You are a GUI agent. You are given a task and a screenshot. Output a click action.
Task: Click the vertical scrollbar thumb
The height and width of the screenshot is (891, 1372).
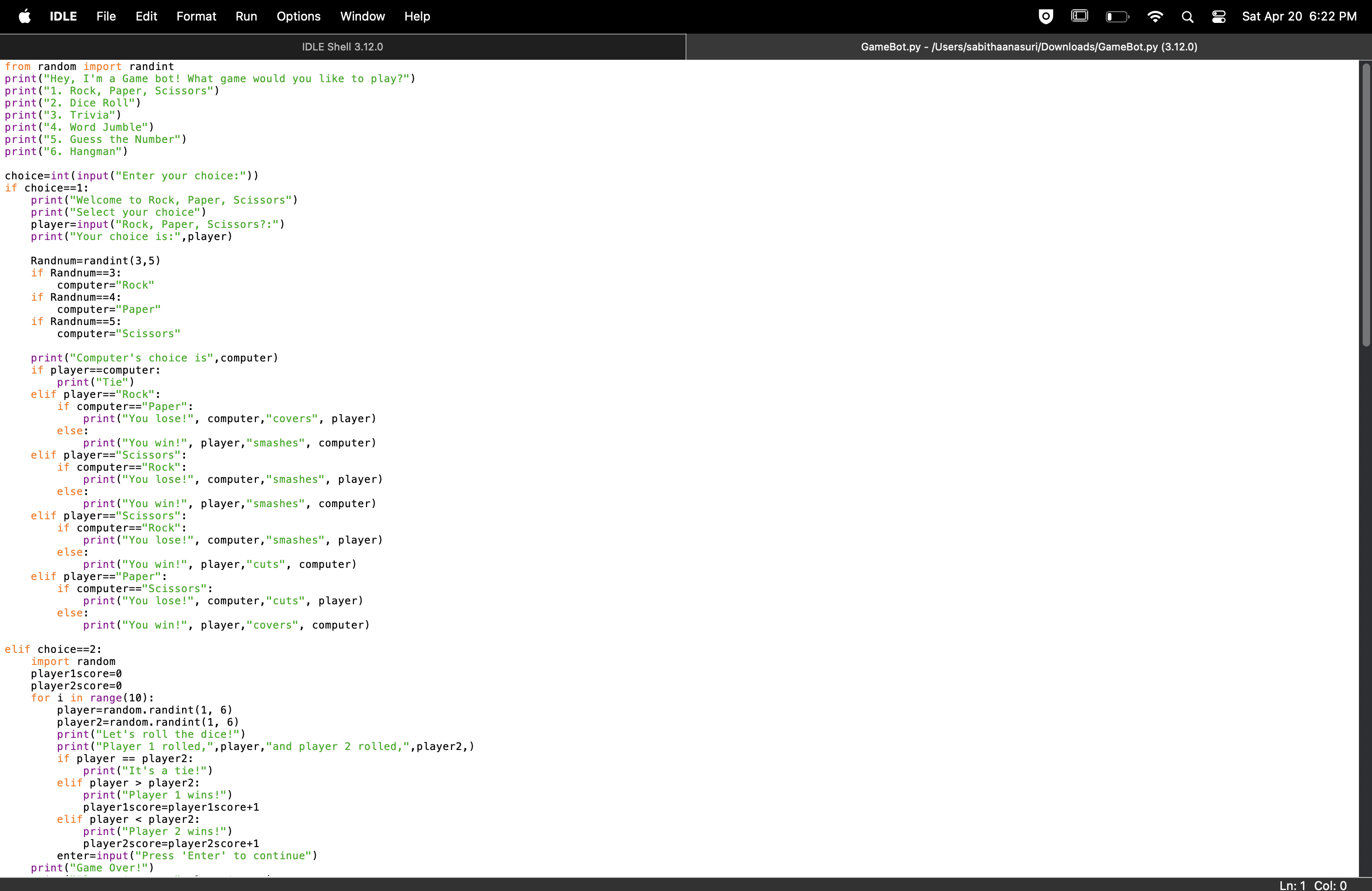[1365, 205]
